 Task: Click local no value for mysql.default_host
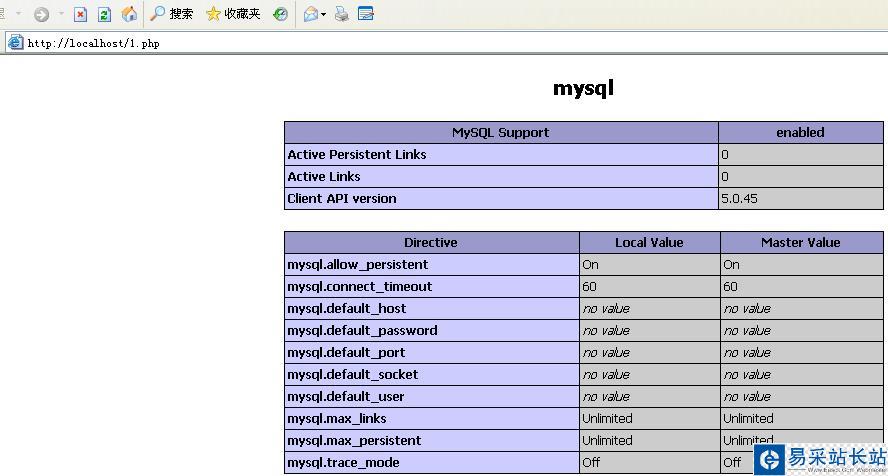coord(606,309)
